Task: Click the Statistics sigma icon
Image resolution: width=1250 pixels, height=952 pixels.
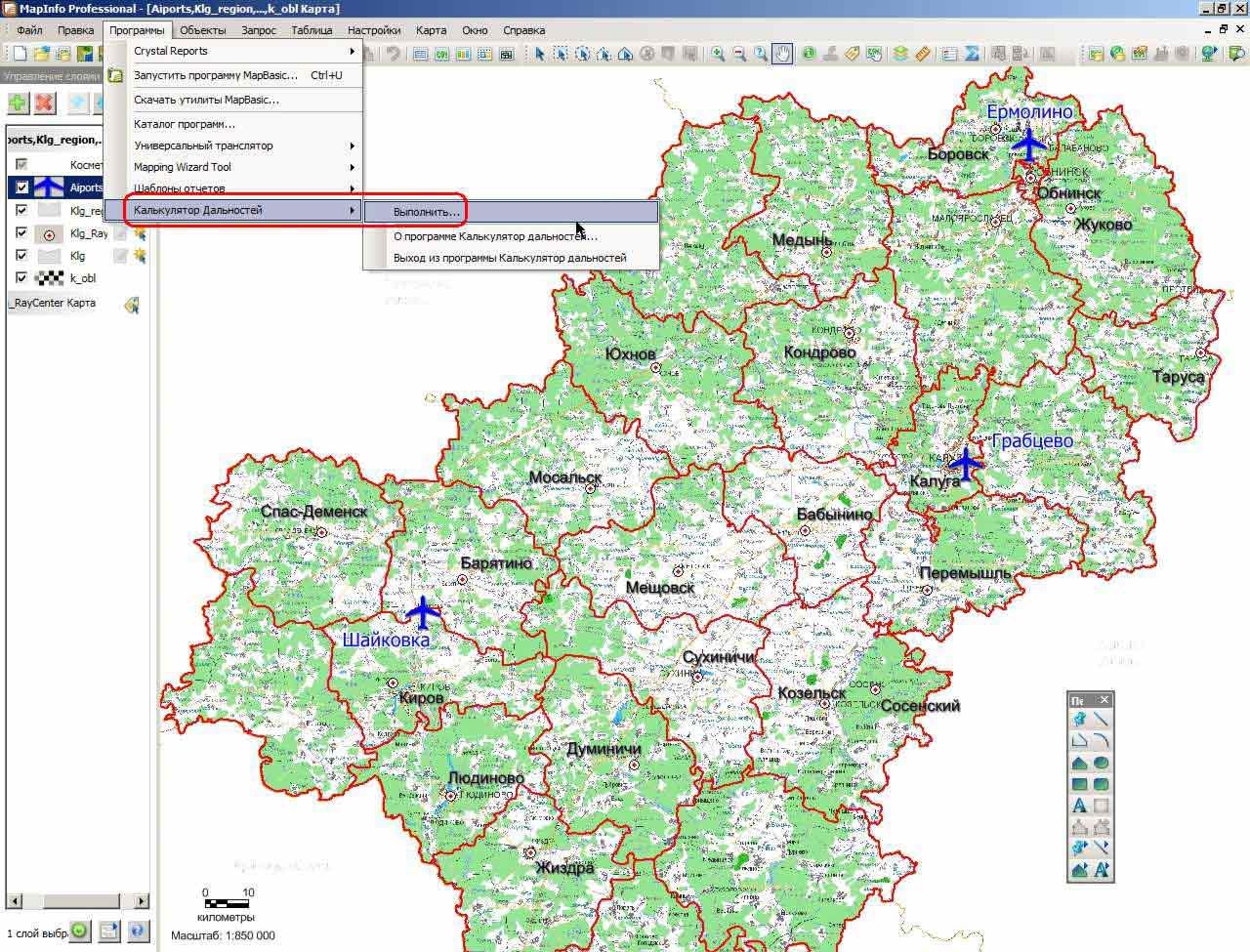Action: click(x=972, y=54)
